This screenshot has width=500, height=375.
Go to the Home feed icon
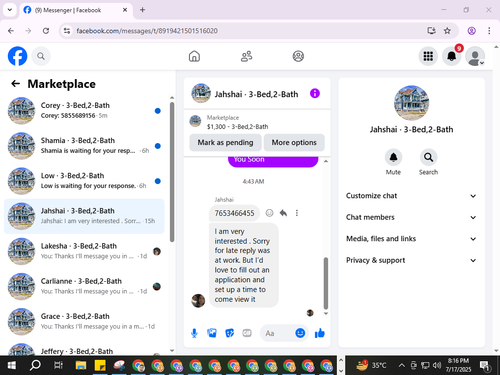click(194, 56)
